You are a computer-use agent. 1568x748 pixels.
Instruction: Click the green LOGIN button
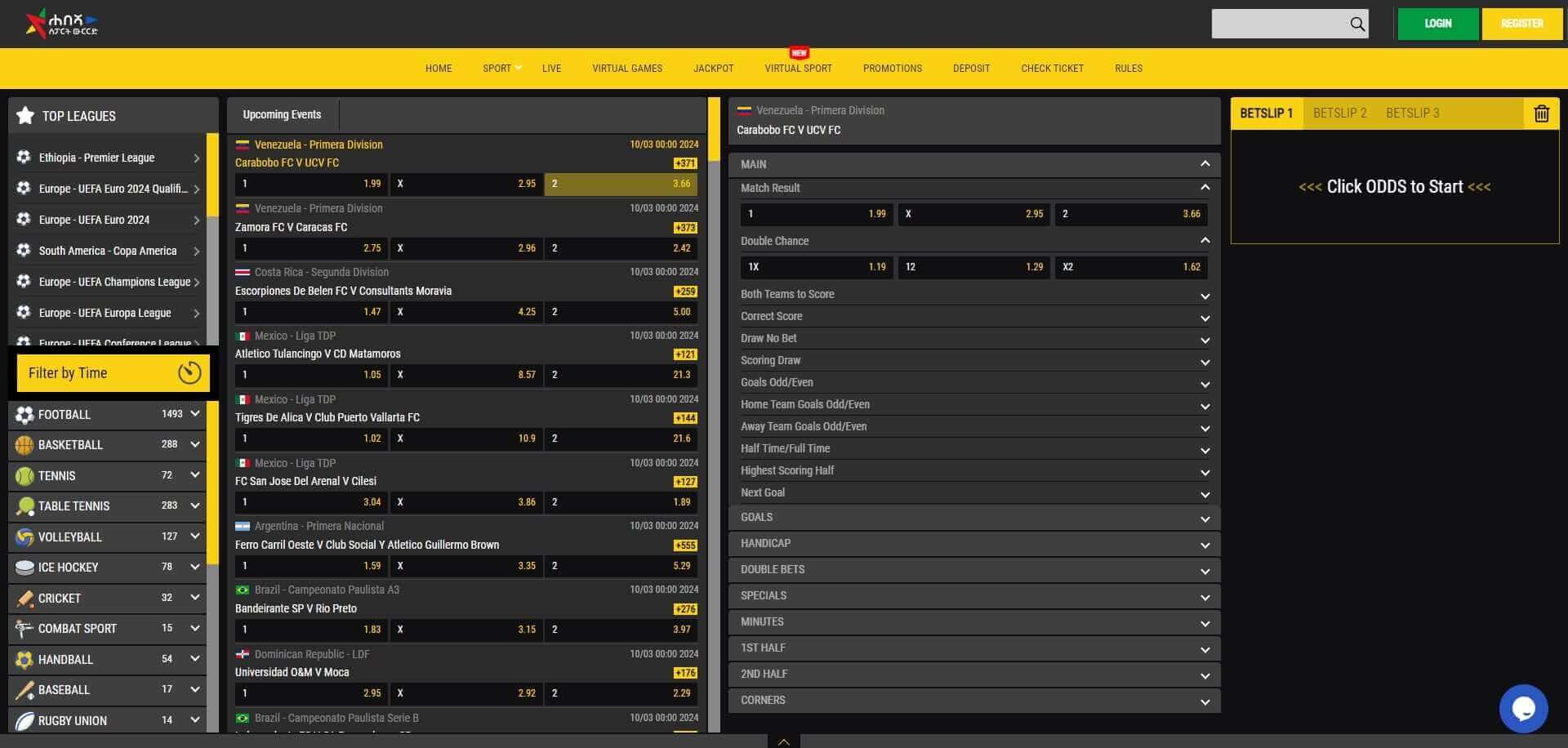[x=1437, y=24]
